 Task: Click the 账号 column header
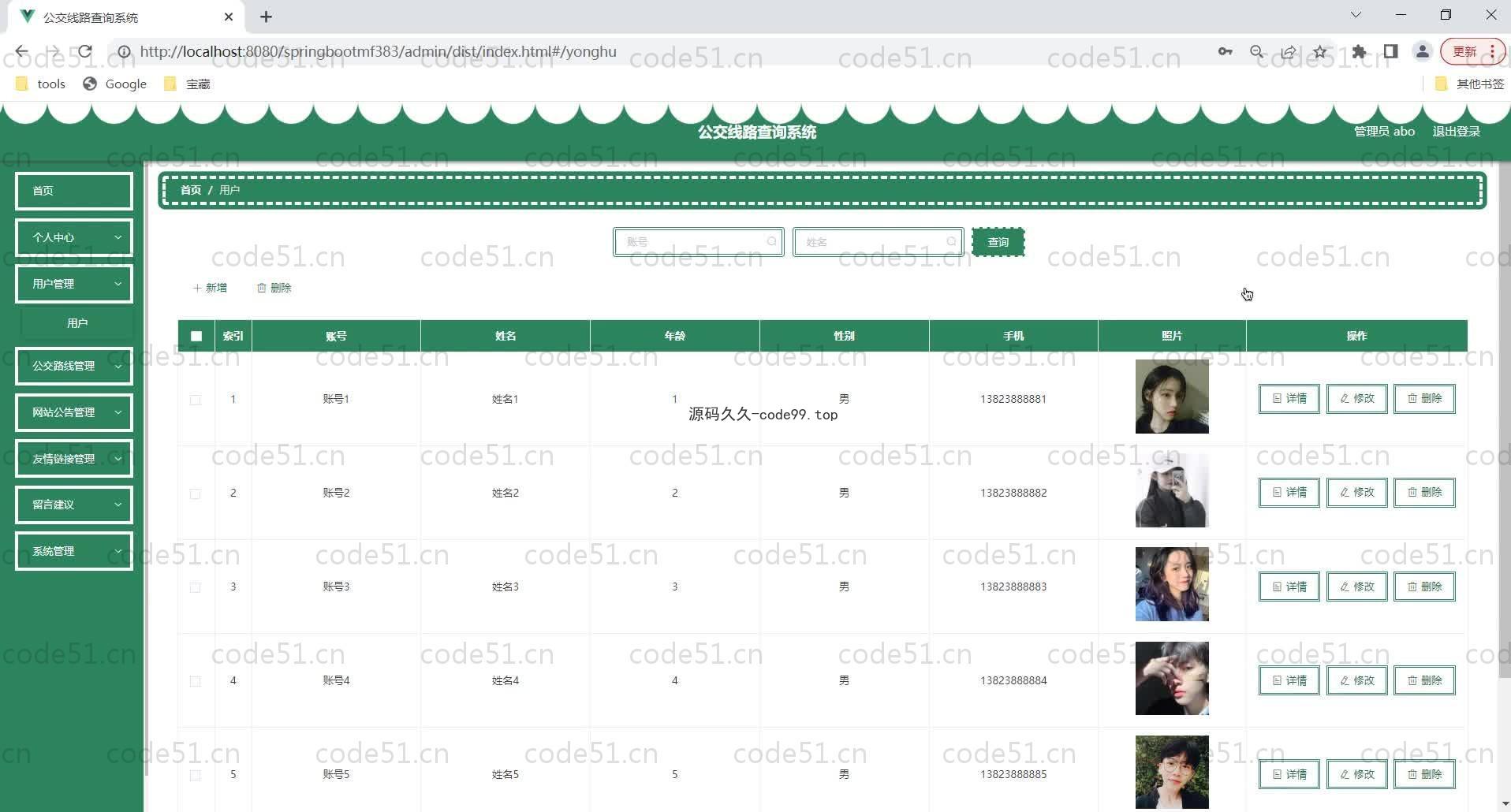click(336, 336)
